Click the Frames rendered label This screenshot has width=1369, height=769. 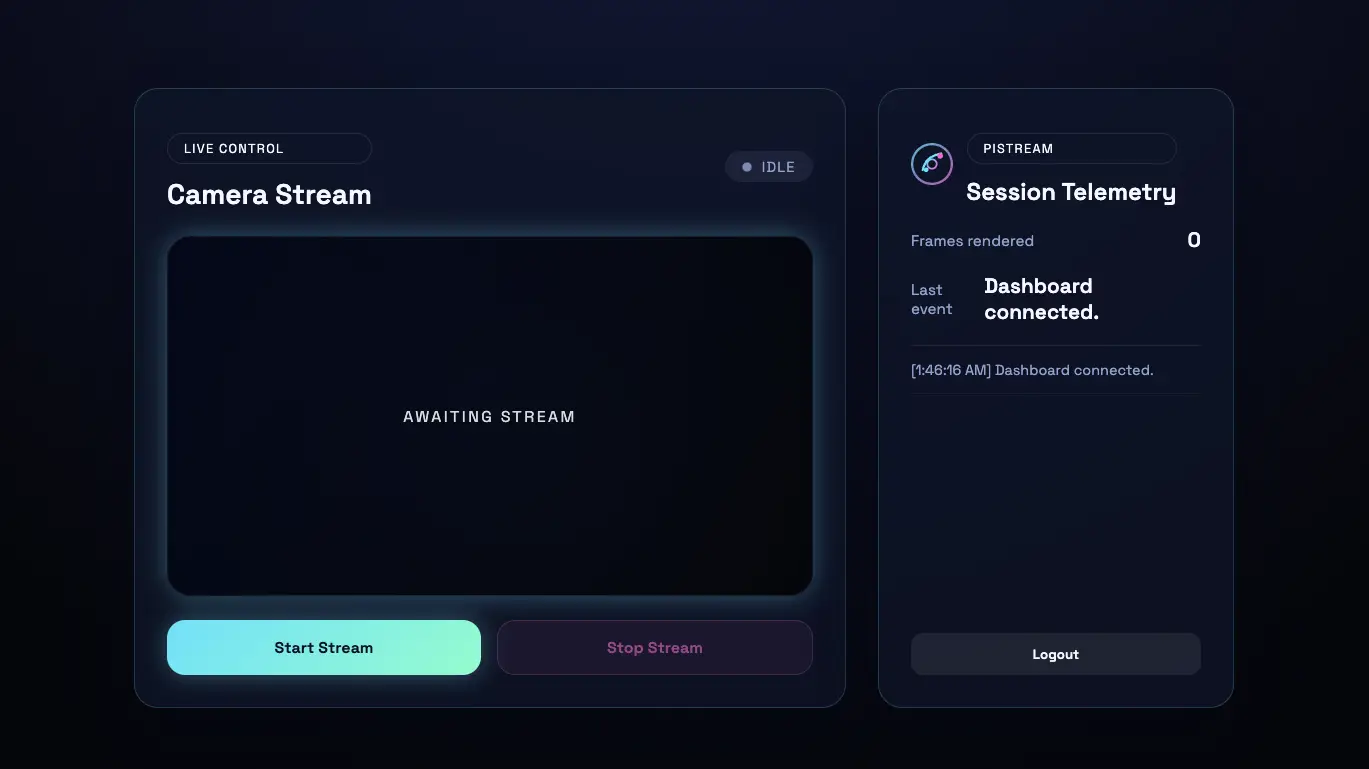tap(972, 241)
